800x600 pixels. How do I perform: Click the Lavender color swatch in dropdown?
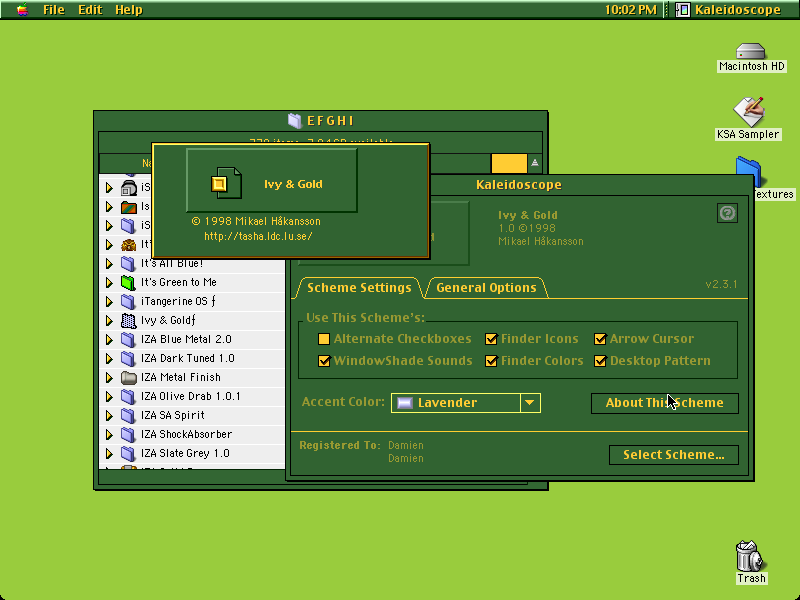click(405, 403)
